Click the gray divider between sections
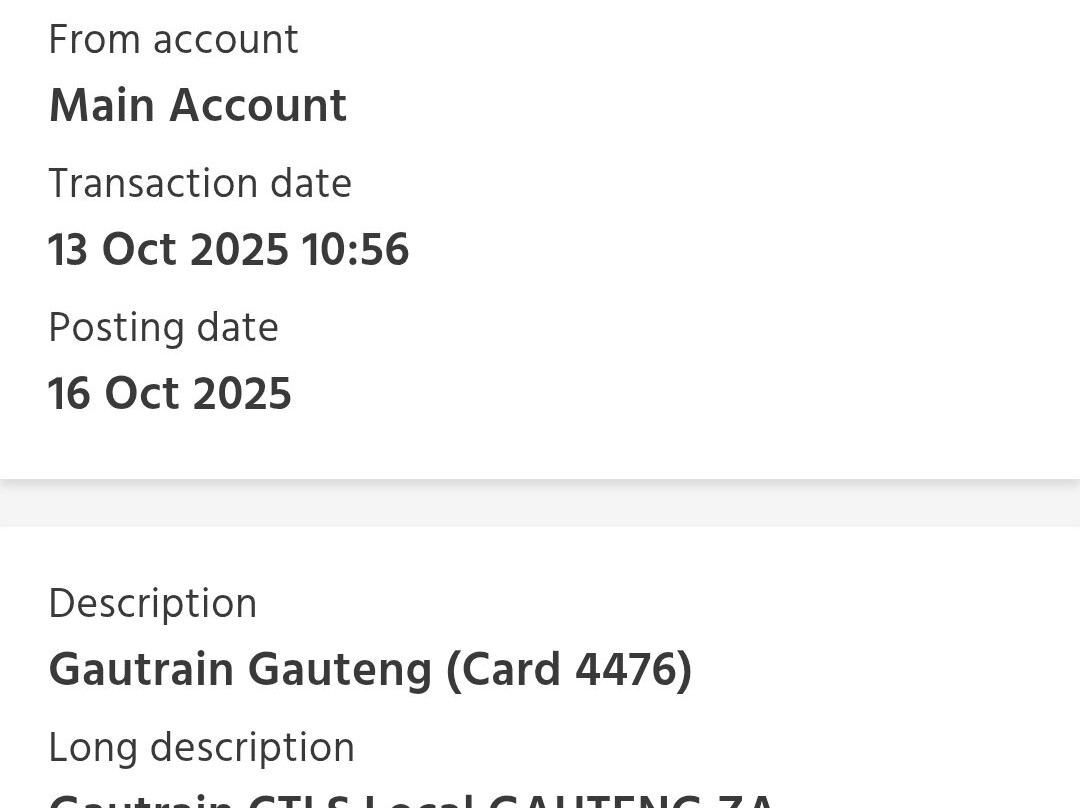 coord(540,503)
